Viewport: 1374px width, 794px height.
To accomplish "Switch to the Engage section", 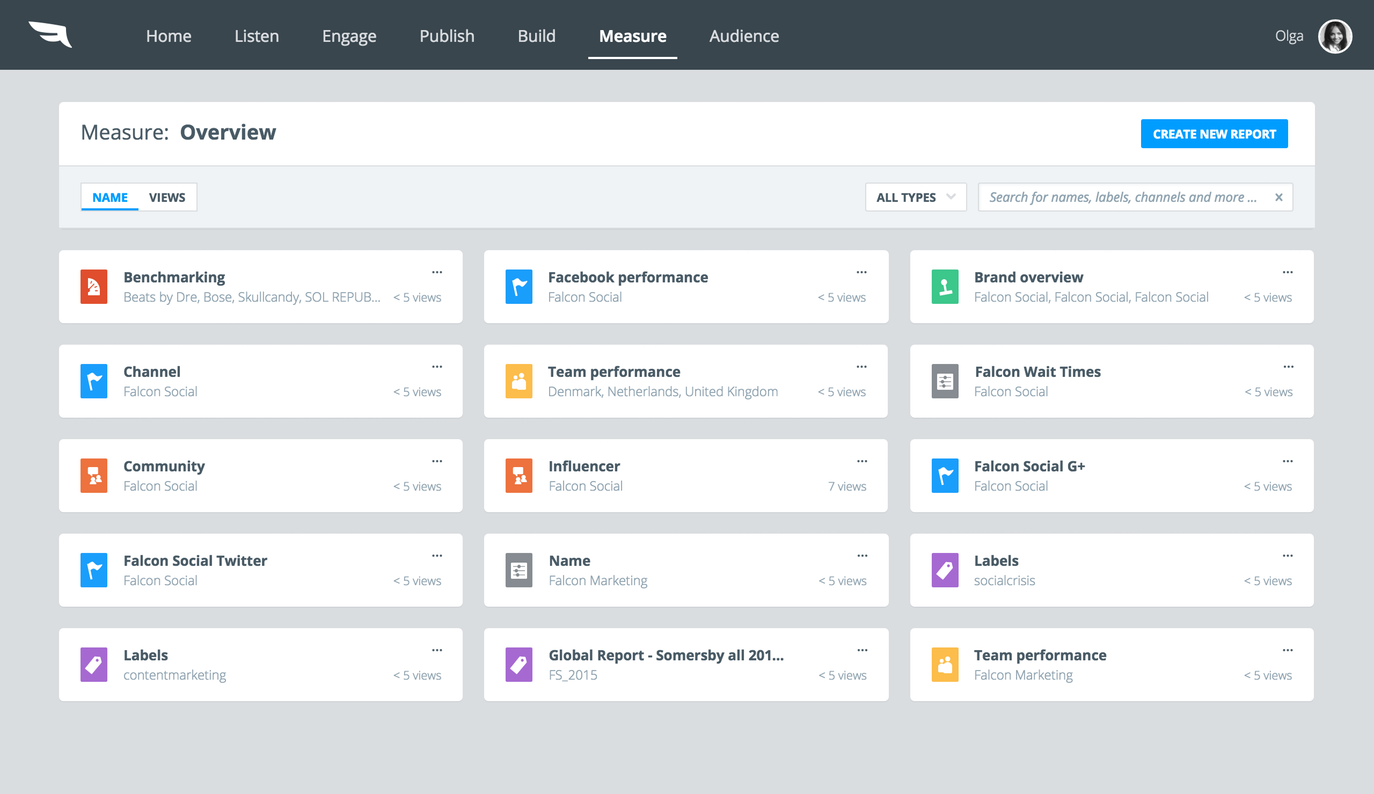I will [349, 36].
